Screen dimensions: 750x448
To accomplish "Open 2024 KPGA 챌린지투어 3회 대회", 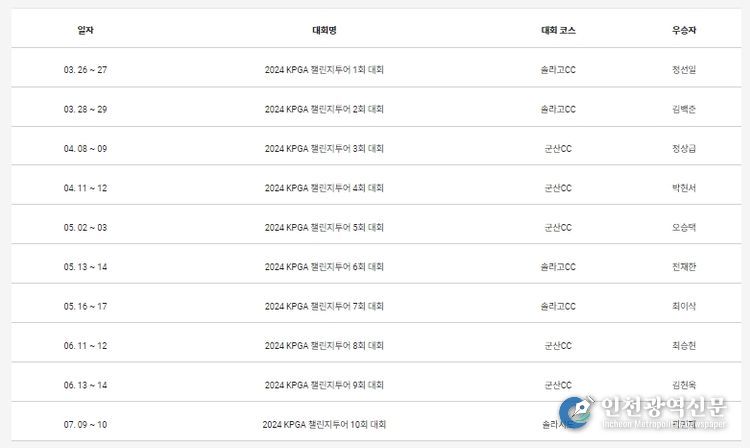I will tap(324, 149).
